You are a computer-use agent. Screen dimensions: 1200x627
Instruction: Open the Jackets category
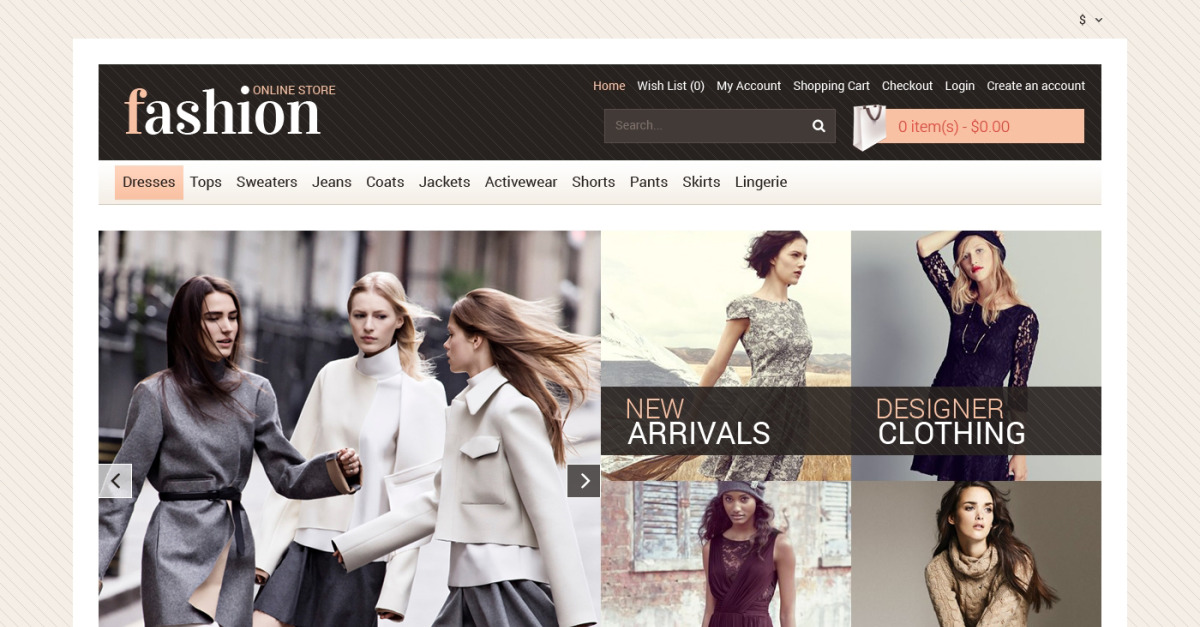444,182
